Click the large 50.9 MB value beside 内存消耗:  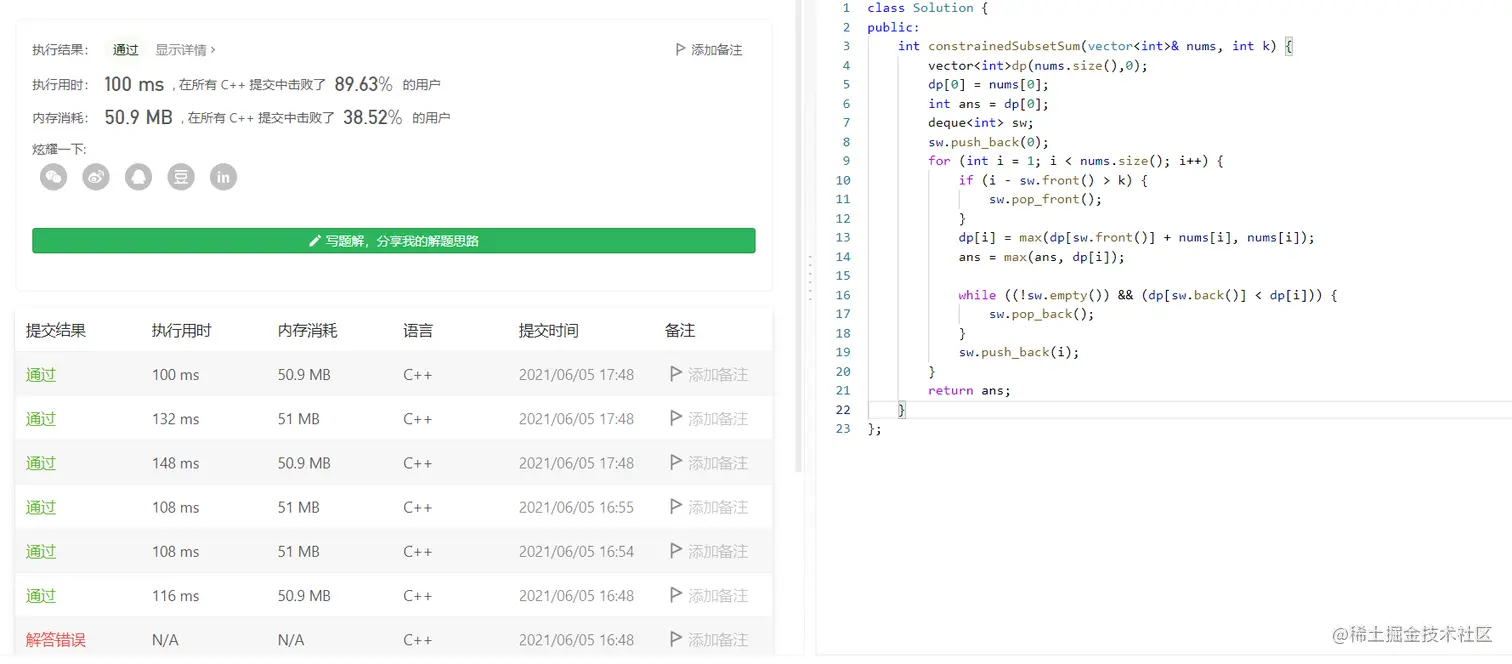(x=139, y=117)
